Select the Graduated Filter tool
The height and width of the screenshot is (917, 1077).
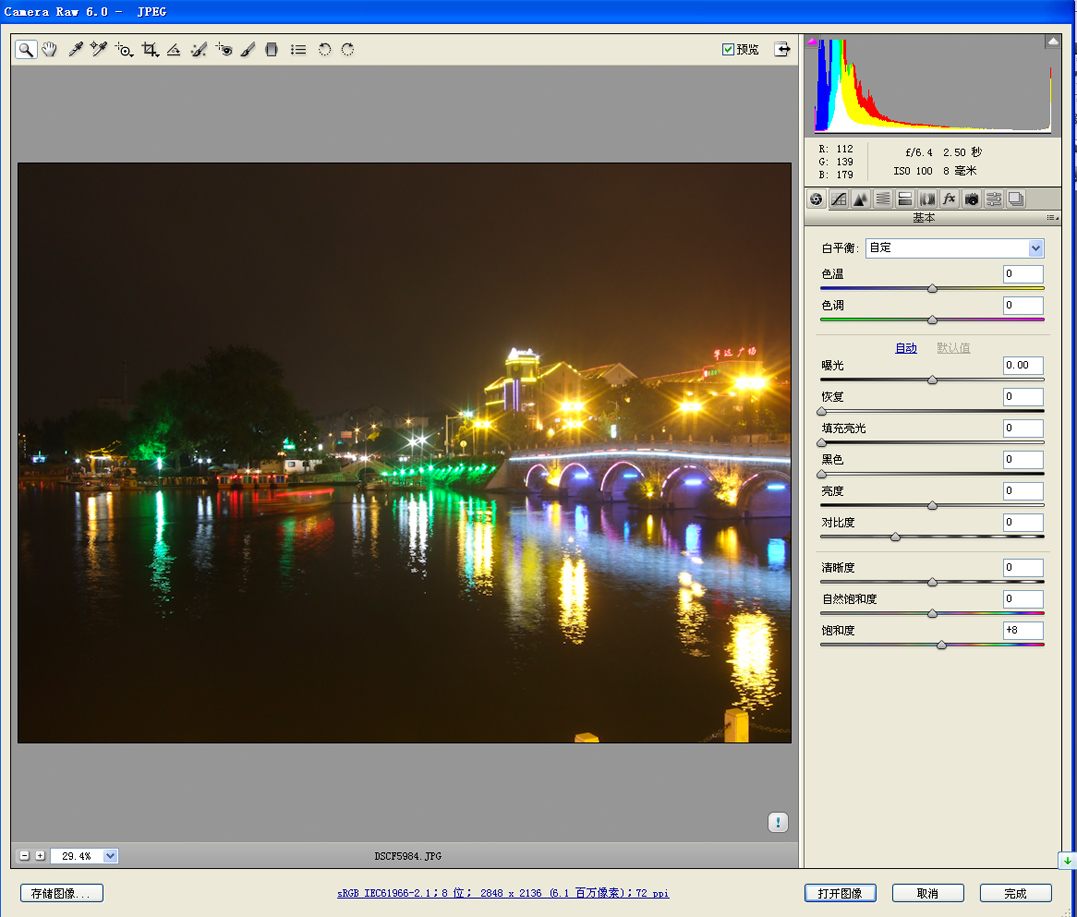click(x=271, y=49)
